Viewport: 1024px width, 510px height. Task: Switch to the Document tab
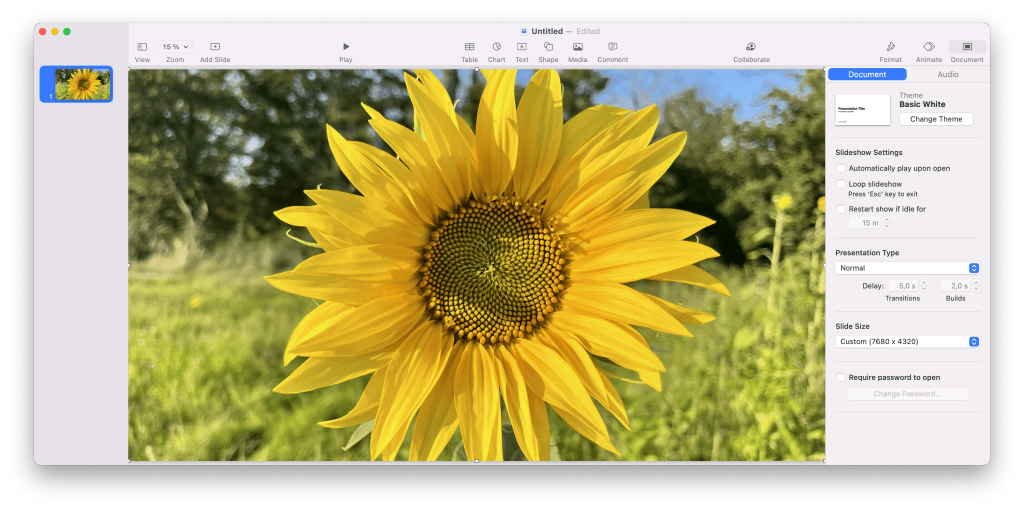[x=867, y=74]
